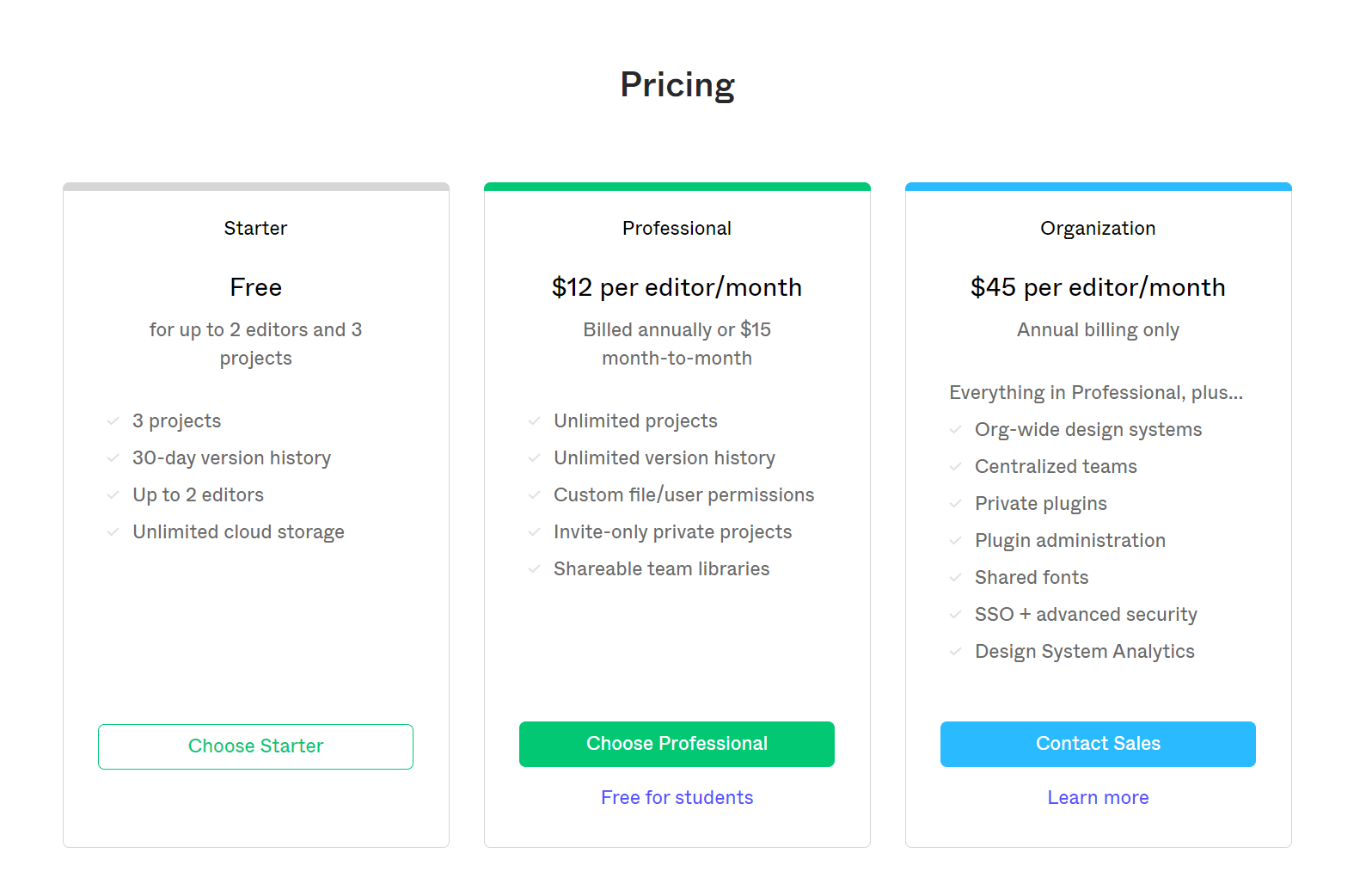Select the Organization plan title
Viewport: 1372px width, 890px height.
[1098, 229]
